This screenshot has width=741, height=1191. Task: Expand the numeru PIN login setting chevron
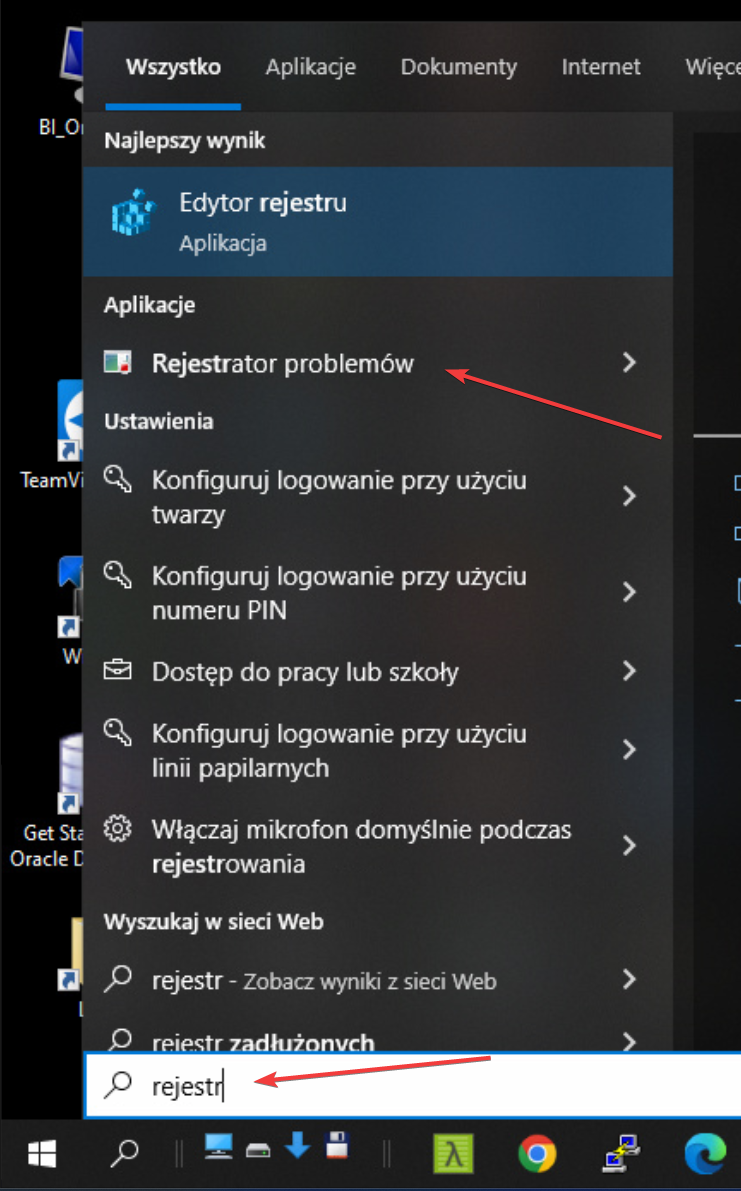click(629, 593)
